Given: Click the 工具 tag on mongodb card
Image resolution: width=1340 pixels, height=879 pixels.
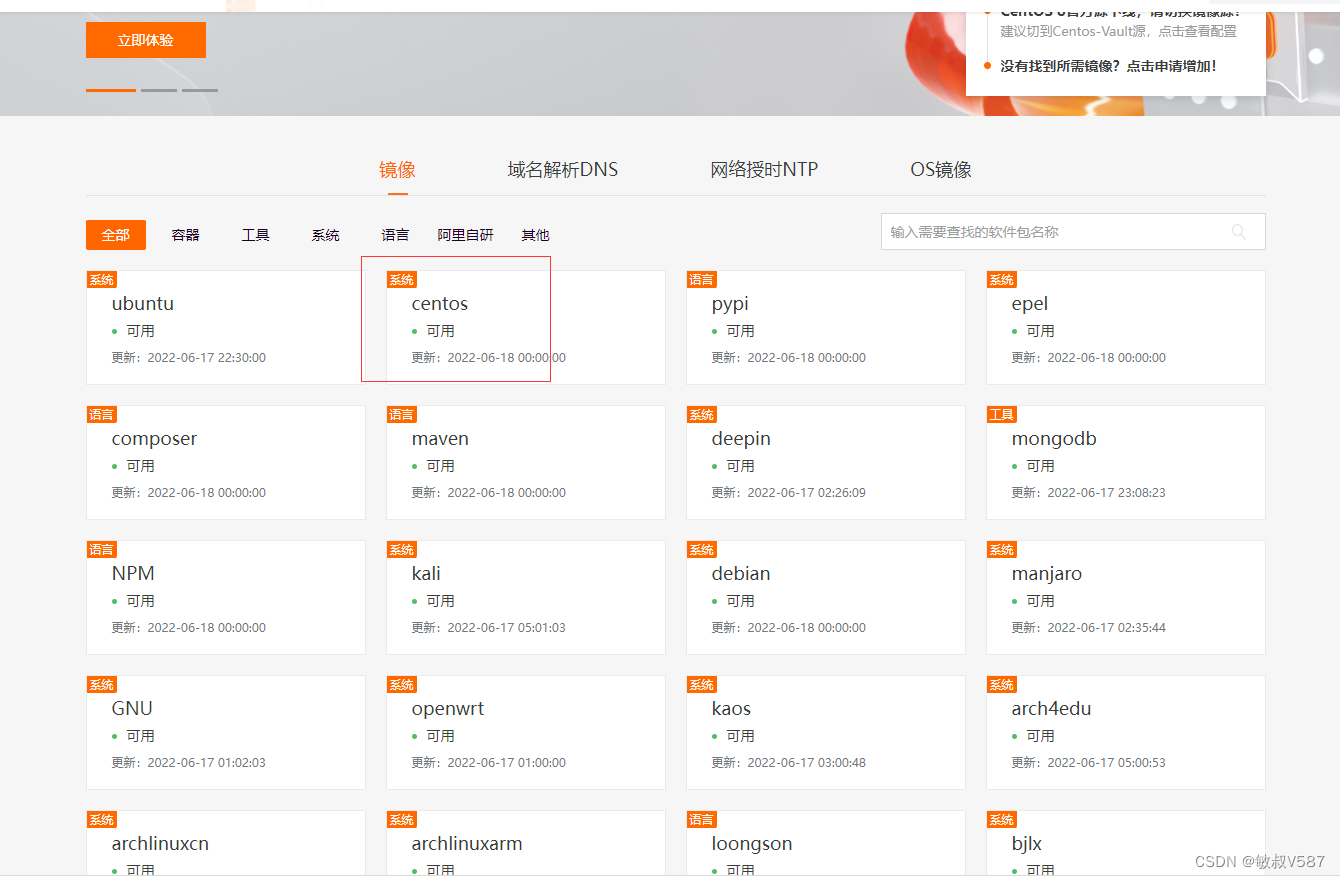Looking at the screenshot, I should pos(1002,415).
